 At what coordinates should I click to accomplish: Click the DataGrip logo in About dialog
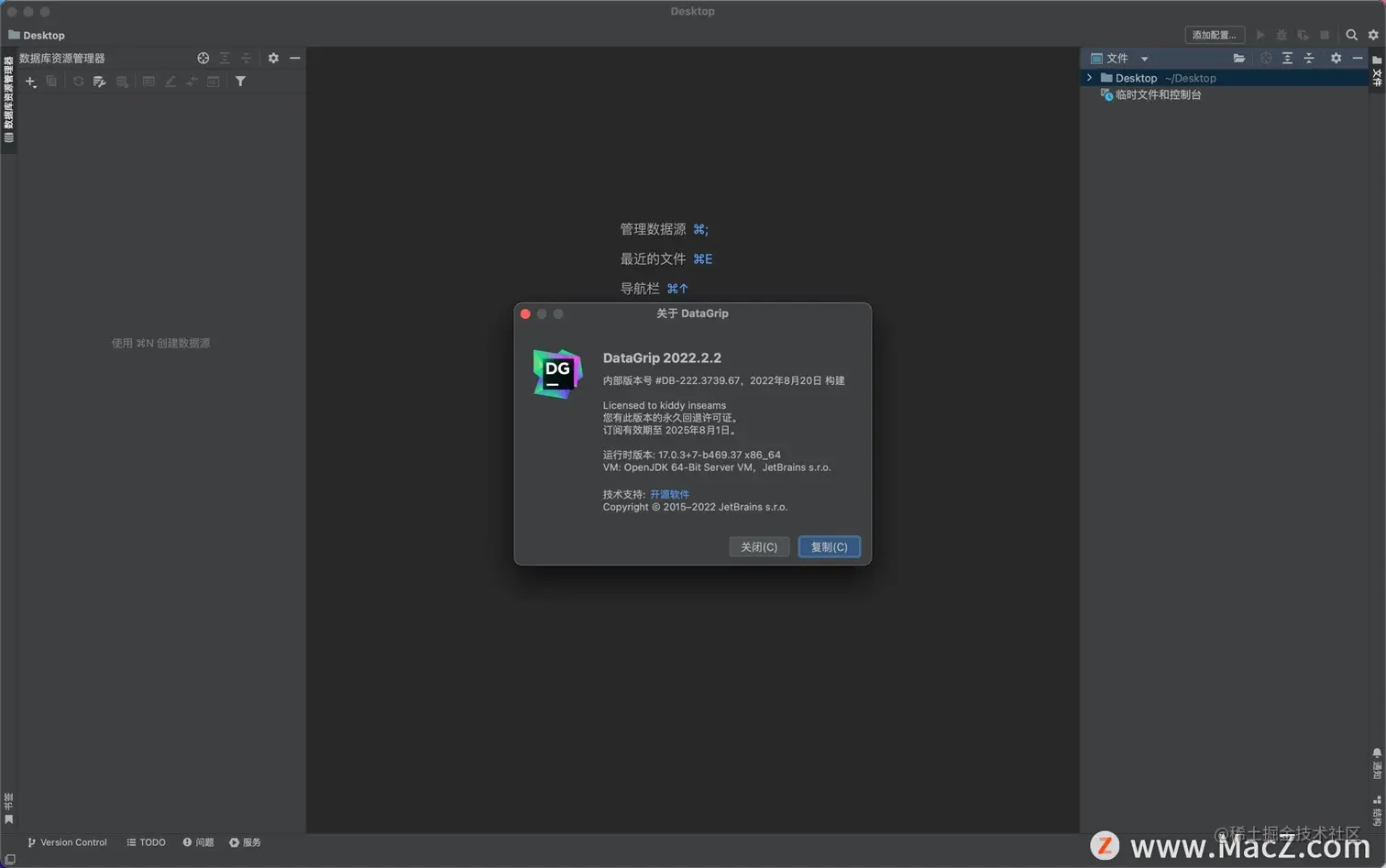(x=557, y=373)
